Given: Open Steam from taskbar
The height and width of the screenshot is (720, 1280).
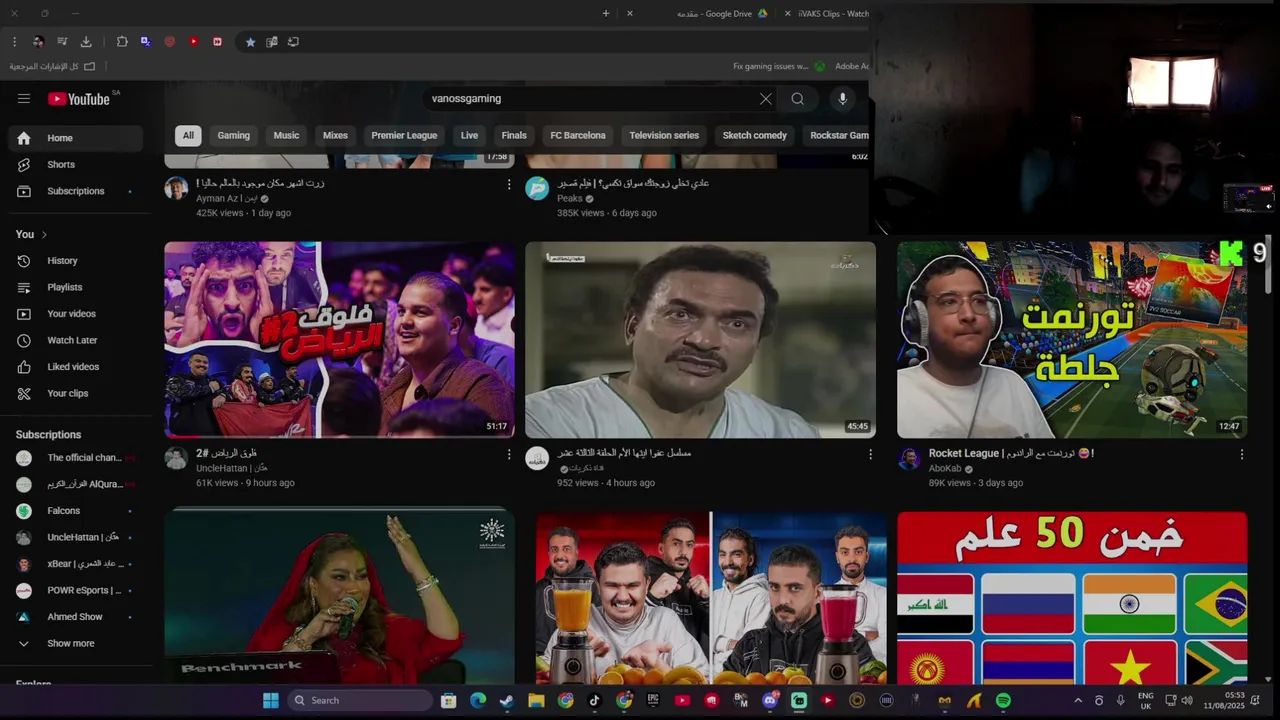Looking at the screenshot, I should tap(507, 700).
